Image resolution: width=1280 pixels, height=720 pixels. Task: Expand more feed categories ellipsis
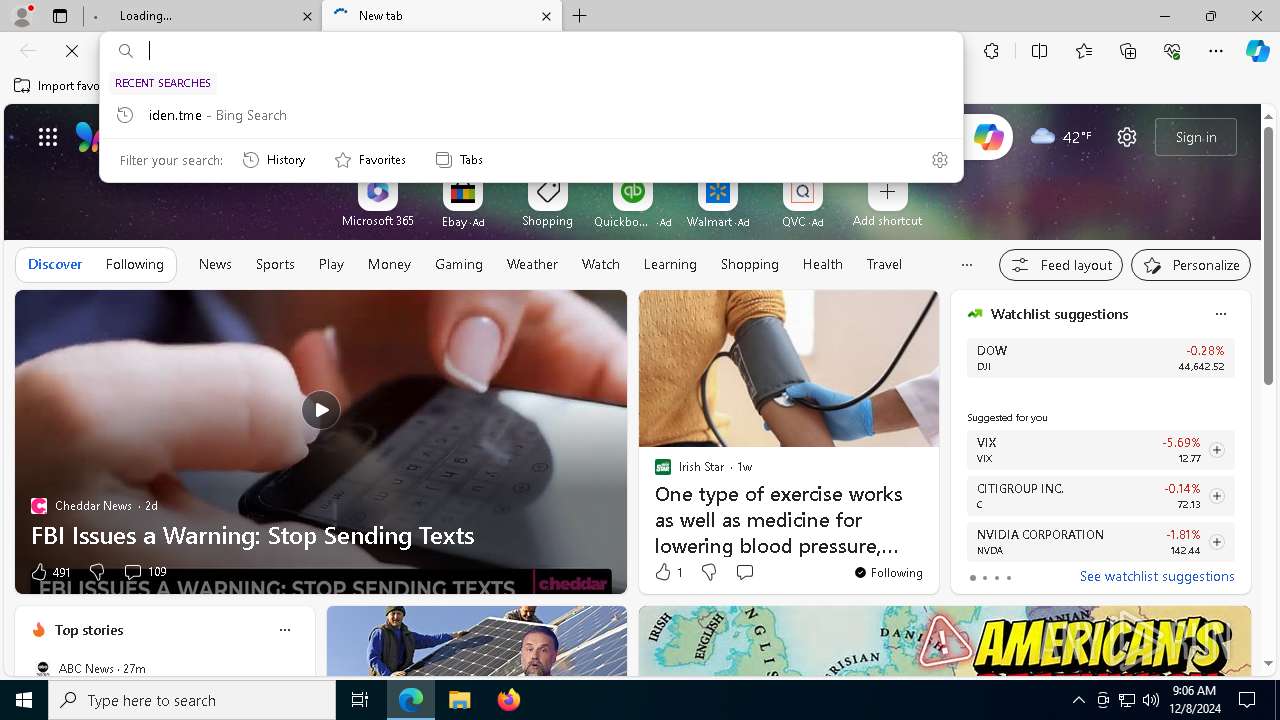966,265
